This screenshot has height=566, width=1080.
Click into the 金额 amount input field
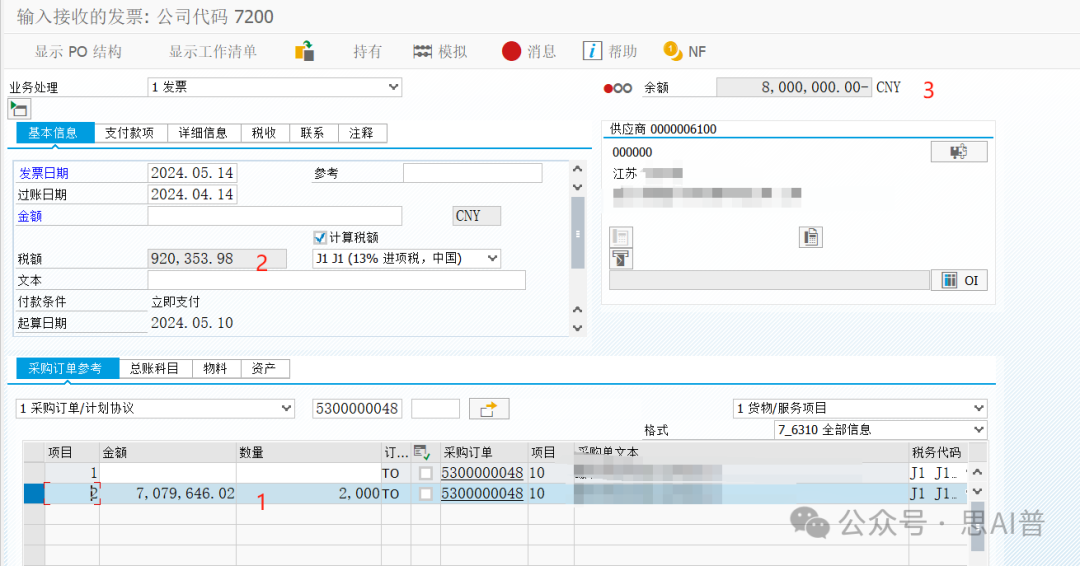click(x=274, y=216)
